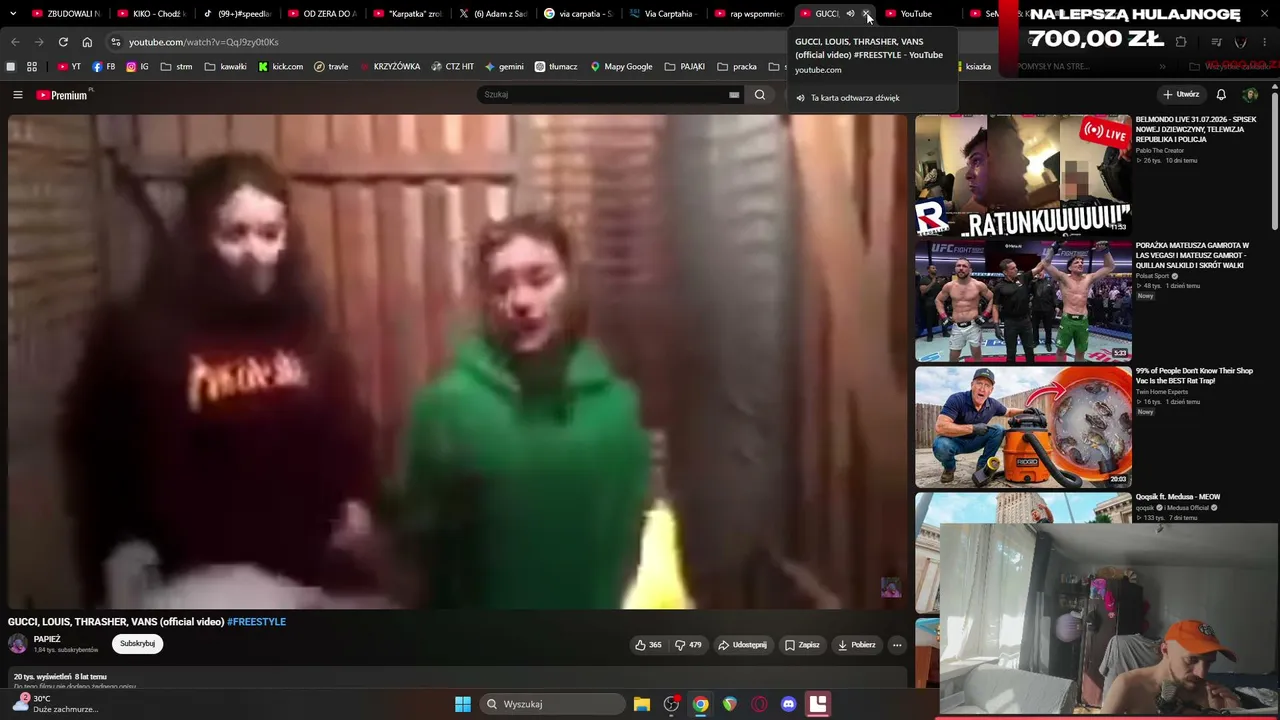Viewport: 1280px width, 720px height.
Task: Open the IG bookmark
Action: pyautogui.click(x=138, y=67)
